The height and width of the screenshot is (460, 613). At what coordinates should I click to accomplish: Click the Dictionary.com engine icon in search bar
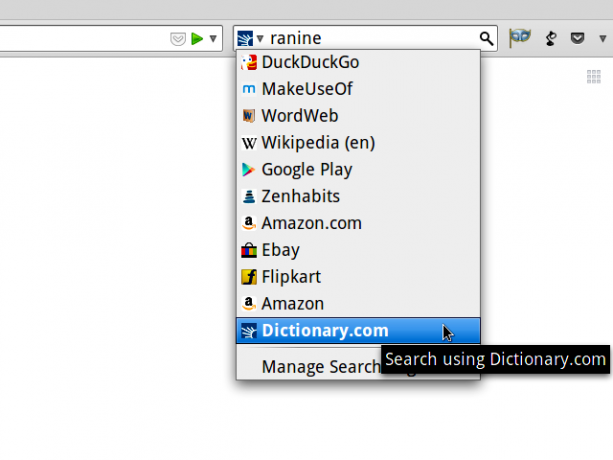click(245, 38)
